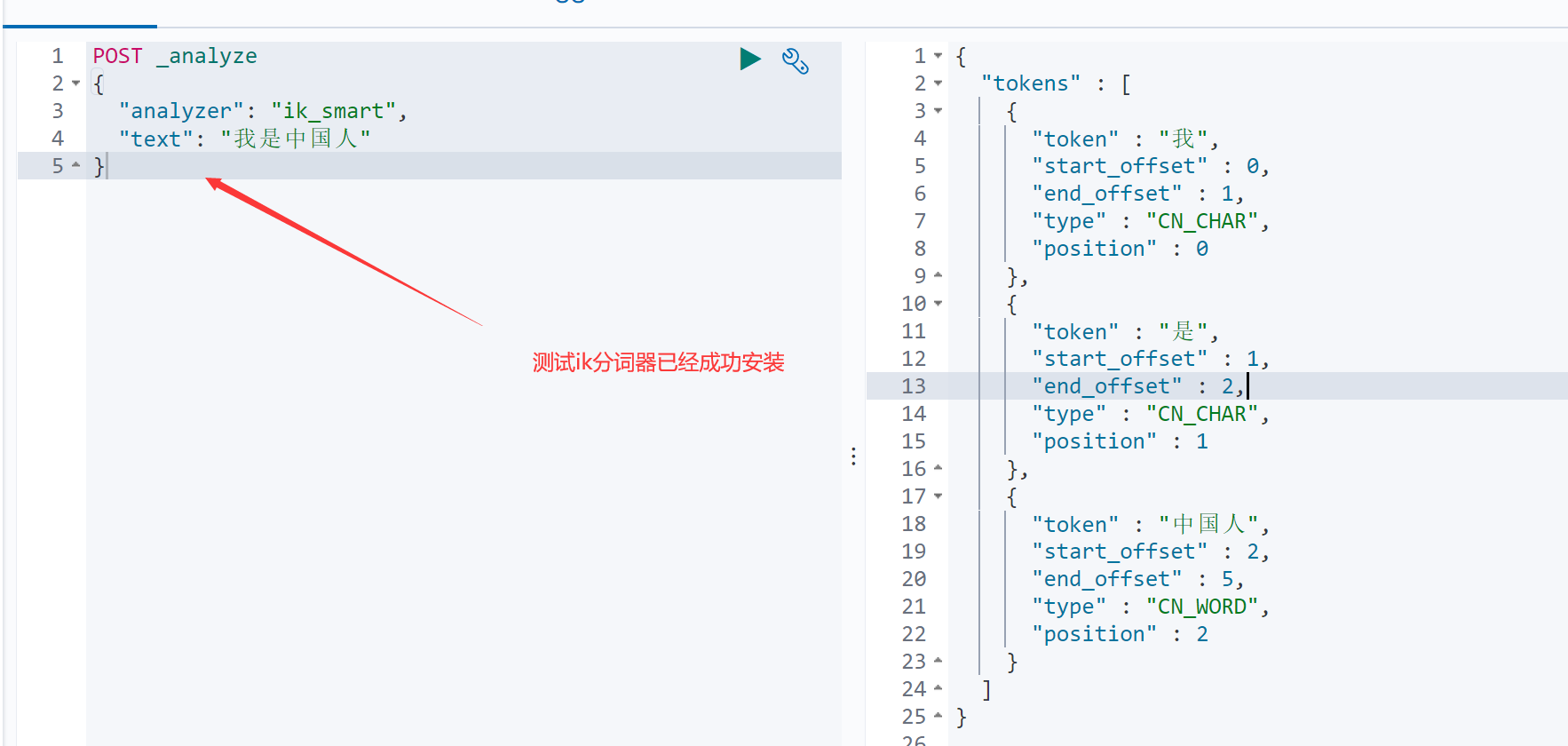Viewport: 1568px width, 746px height.
Task: Click fold arrow on request line 5
Action: pos(75,165)
